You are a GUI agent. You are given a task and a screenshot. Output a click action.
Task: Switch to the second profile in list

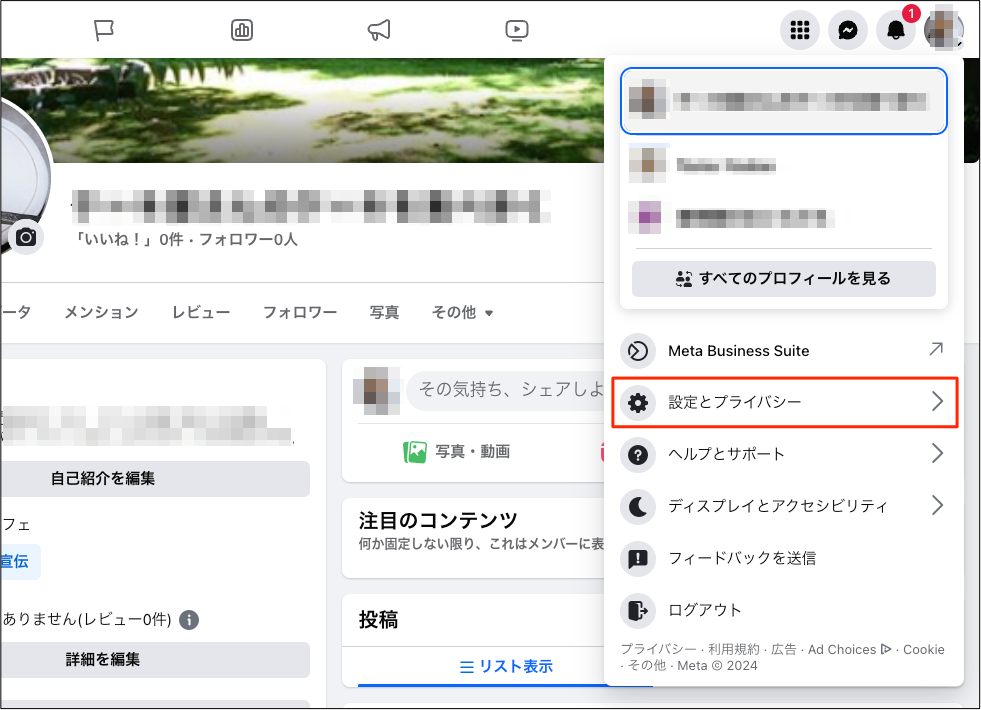click(x=783, y=165)
